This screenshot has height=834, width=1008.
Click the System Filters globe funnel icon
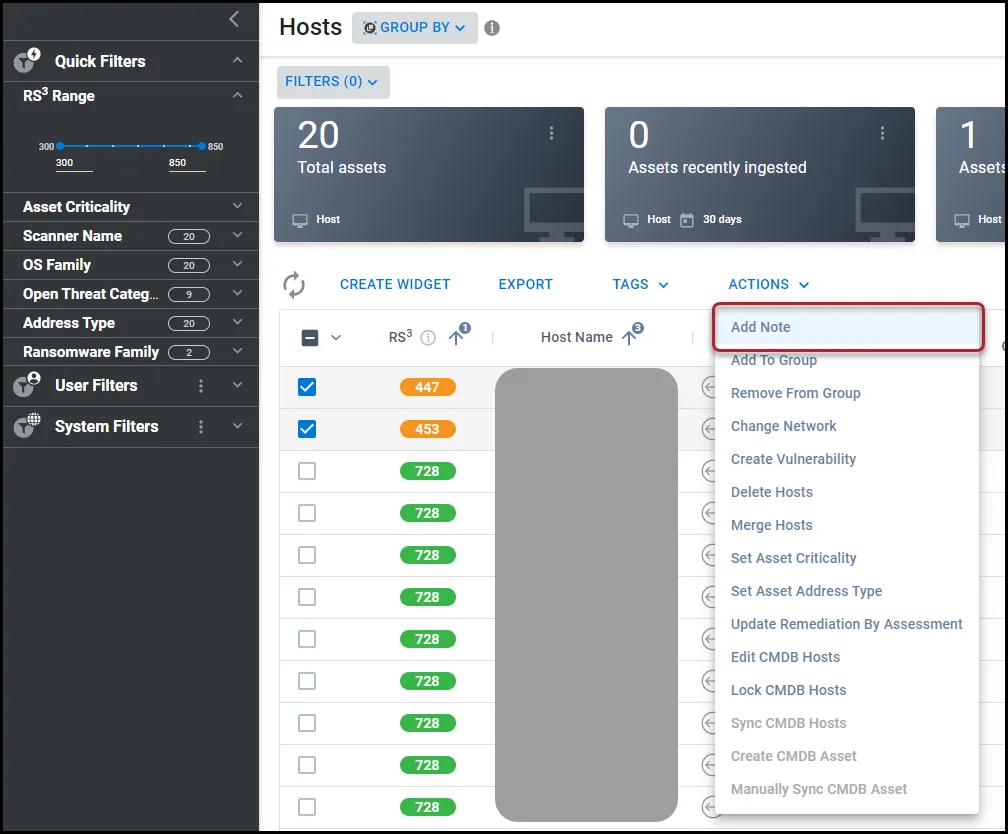click(x=27, y=426)
